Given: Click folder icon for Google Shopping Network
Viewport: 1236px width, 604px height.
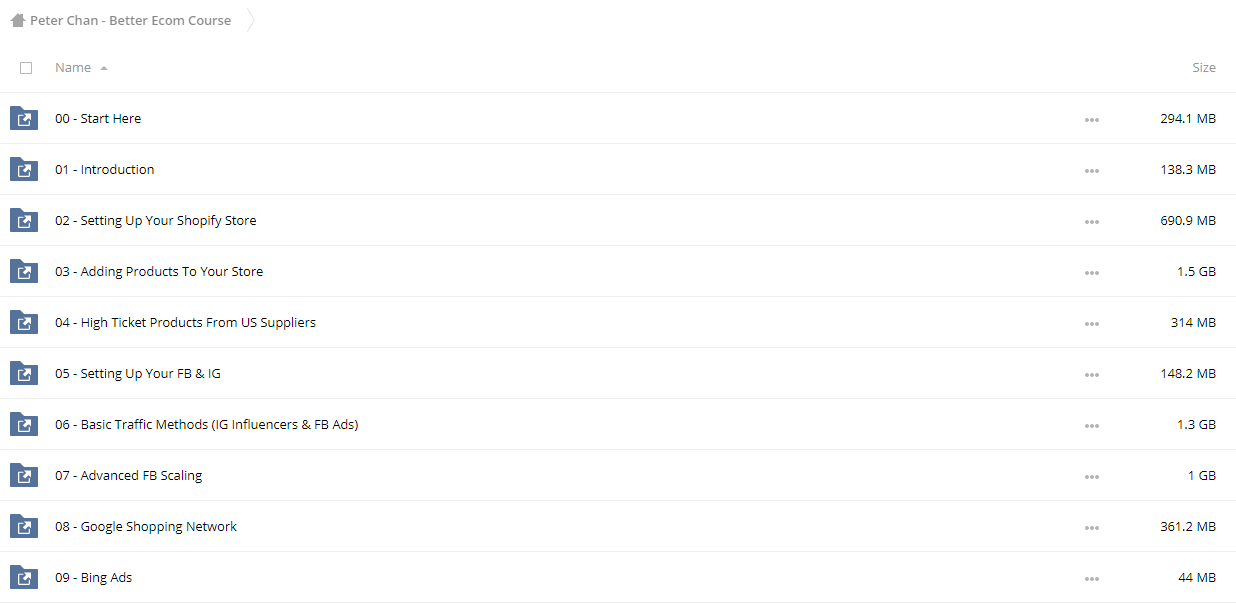Looking at the screenshot, I should 23,526.
